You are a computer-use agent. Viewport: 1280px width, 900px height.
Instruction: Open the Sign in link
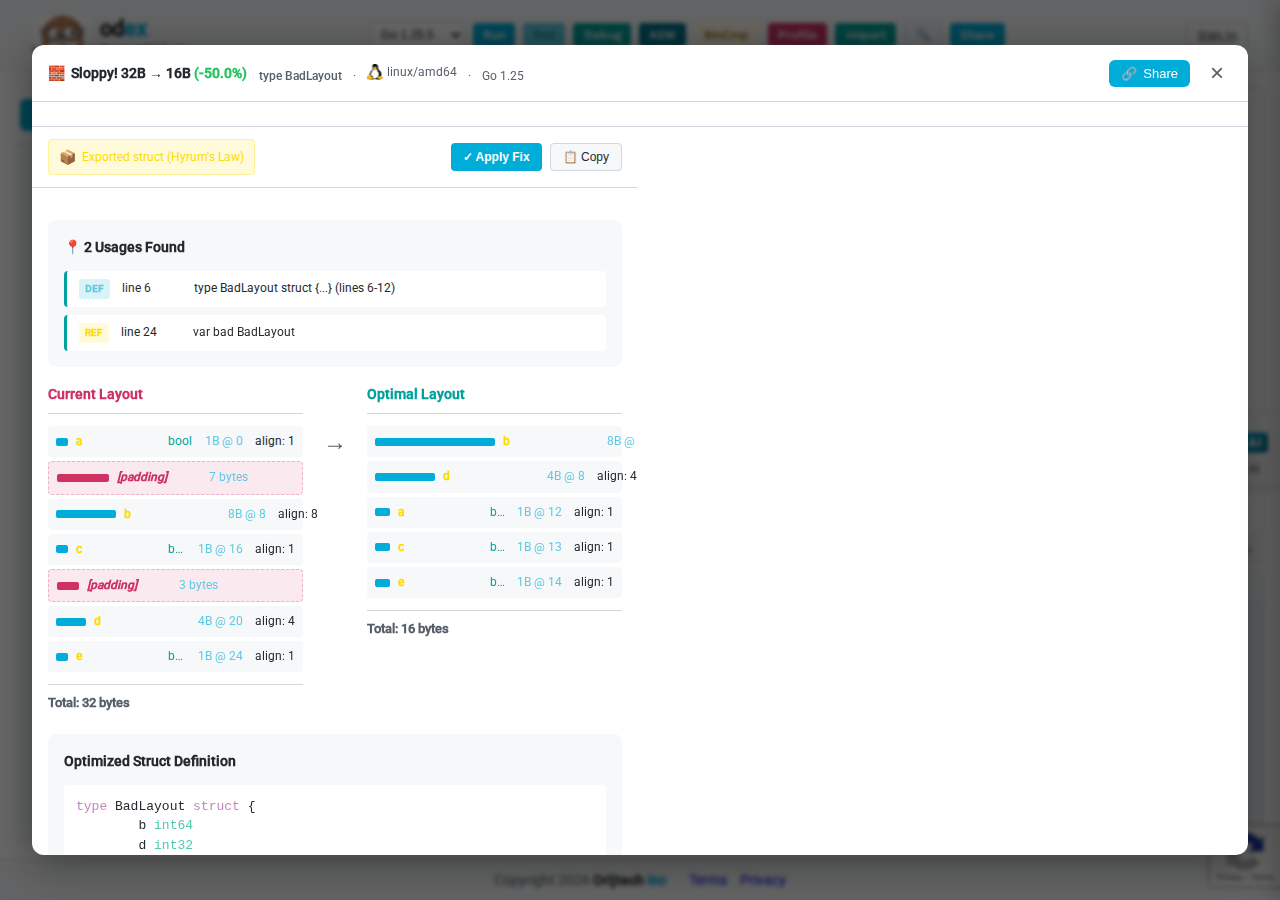[x=1216, y=35]
